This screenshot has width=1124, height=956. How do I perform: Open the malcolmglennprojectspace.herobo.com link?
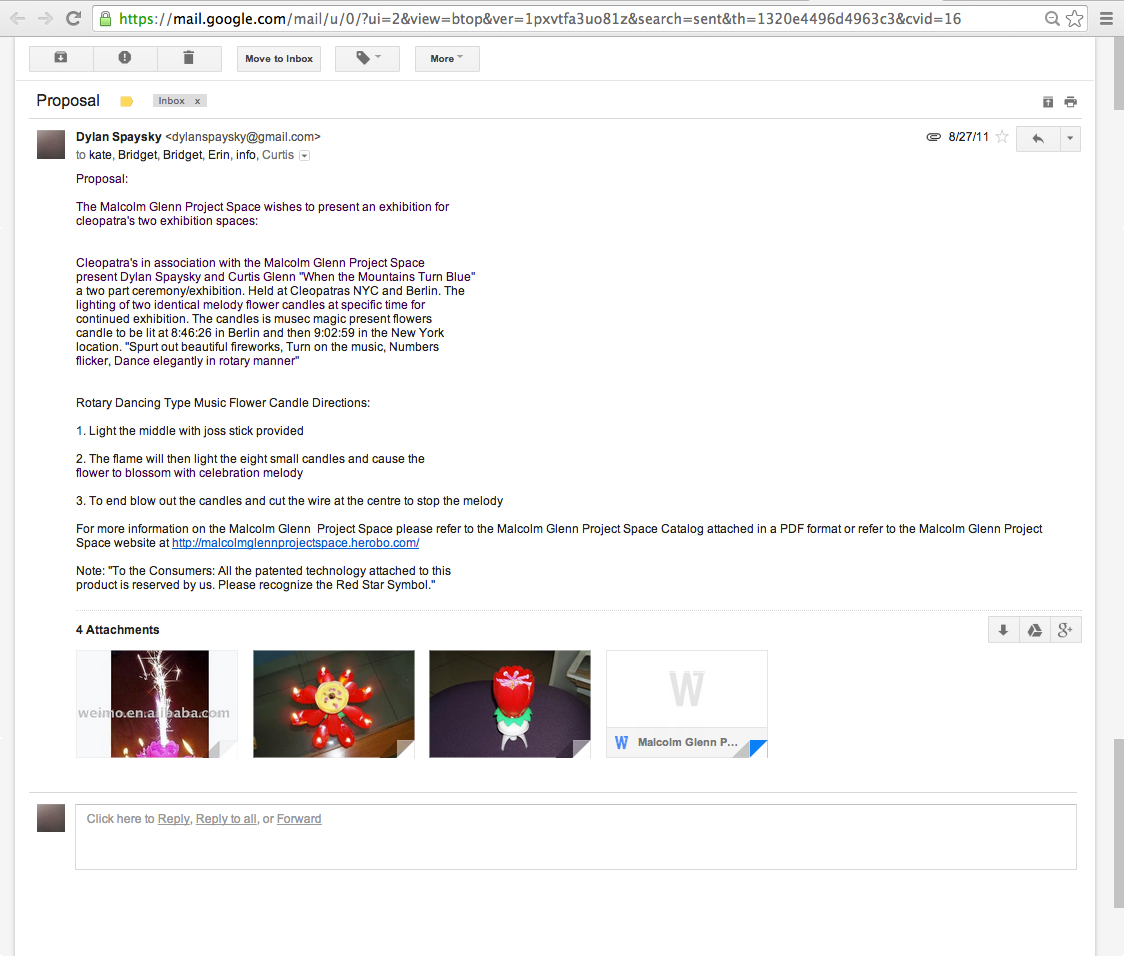click(x=295, y=543)
